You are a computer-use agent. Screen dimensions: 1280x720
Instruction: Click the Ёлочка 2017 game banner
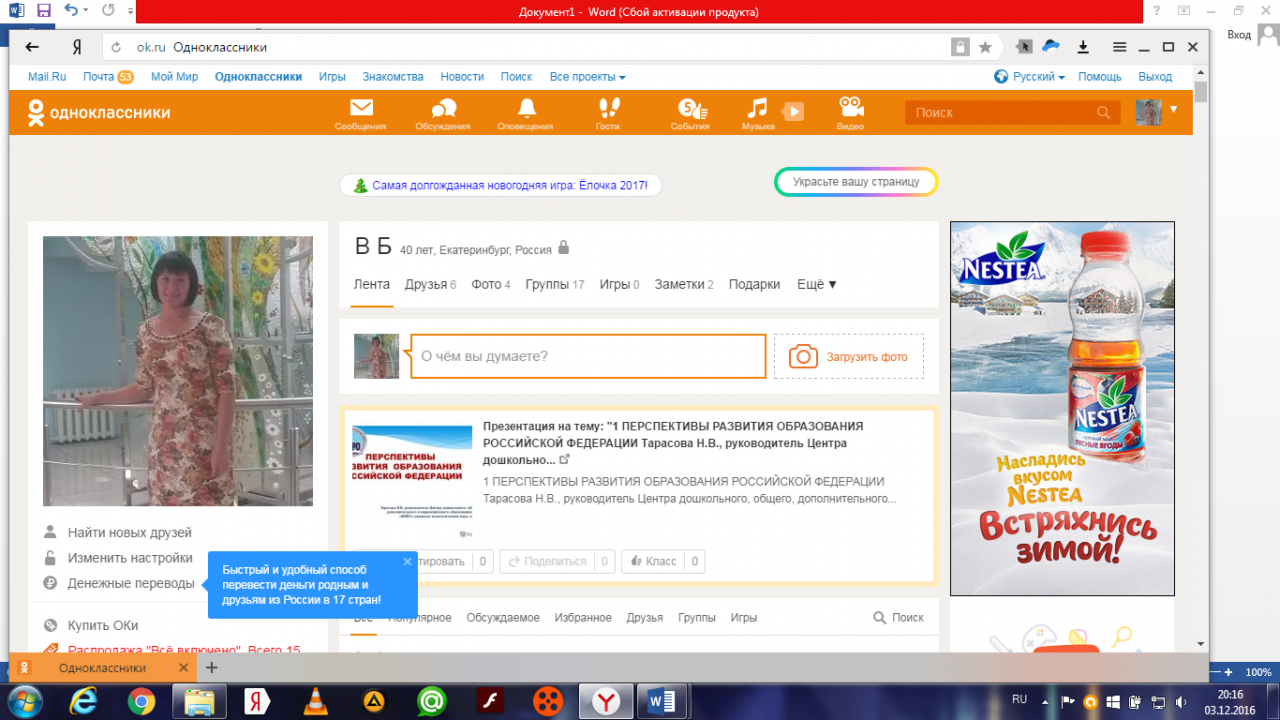(500, 185)
